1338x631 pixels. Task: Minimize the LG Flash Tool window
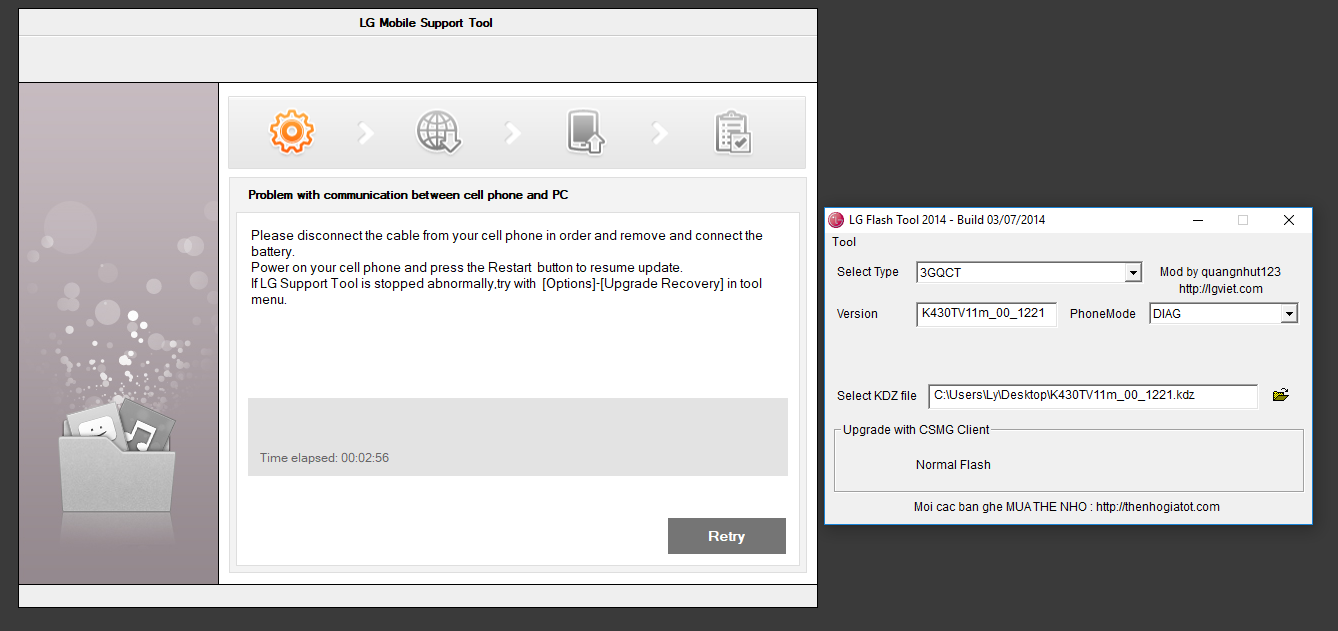(x=1197, y=220)
